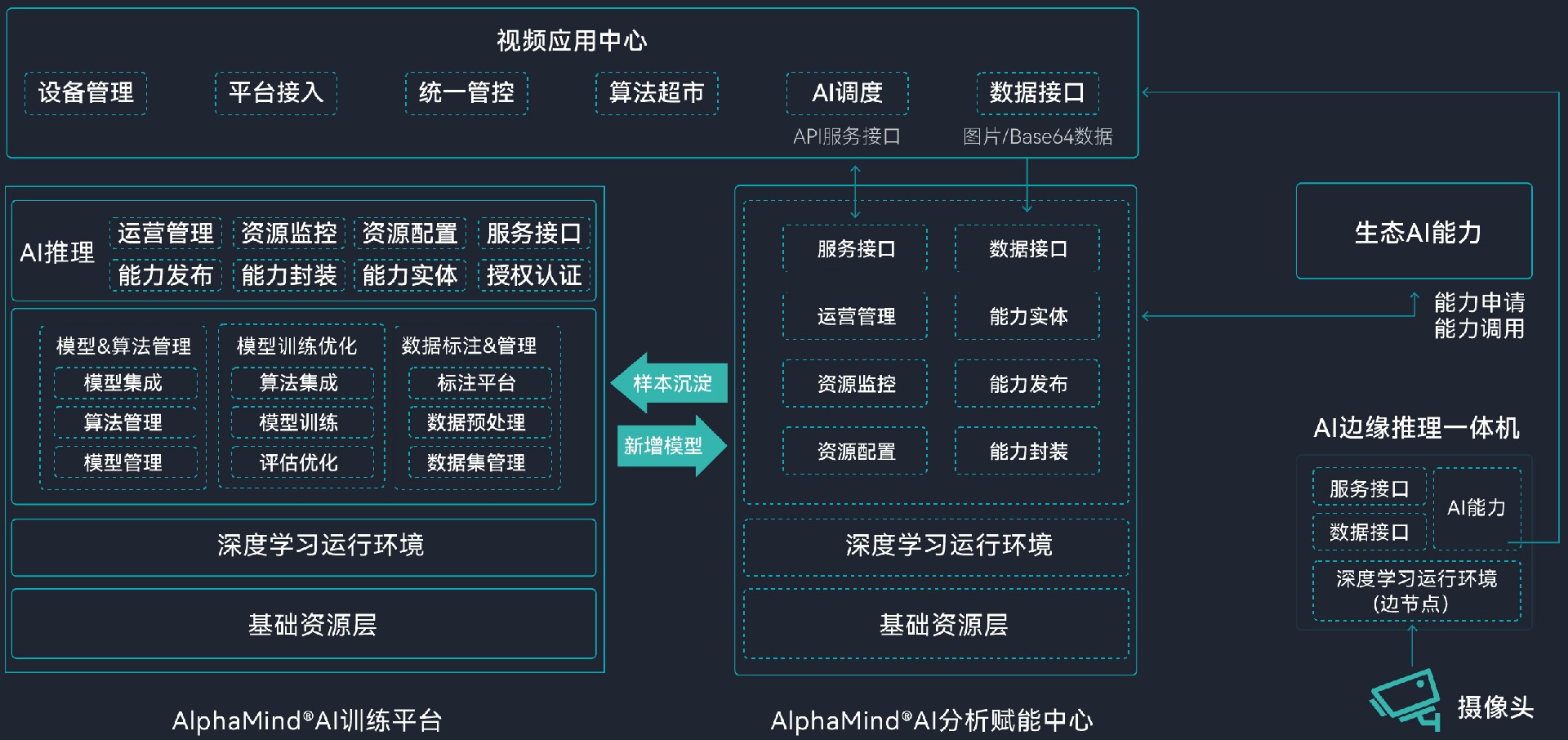
Task: Select the 模型管理 box
Action: click(x=126, y=462)
